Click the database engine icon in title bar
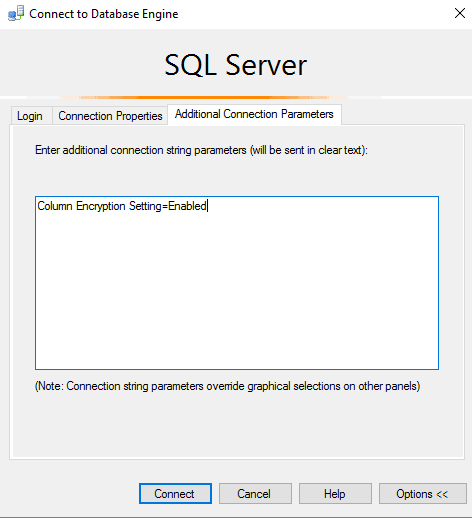Image resolution: width=472 pixels, height=518 pixels. click(x=16, y=14)
